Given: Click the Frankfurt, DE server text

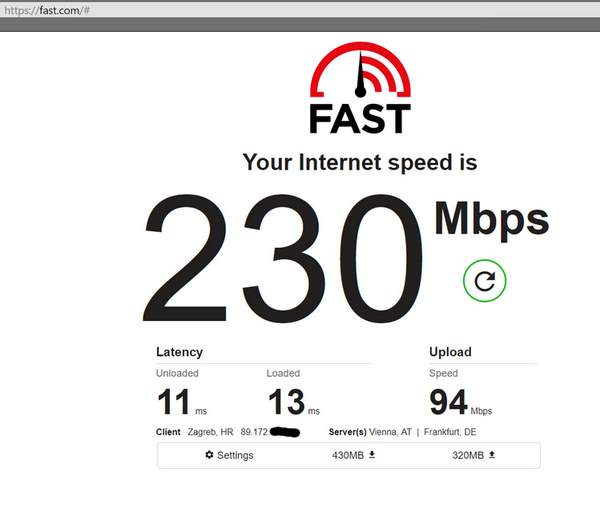Looking at the screenshot, I should [450, 432].
